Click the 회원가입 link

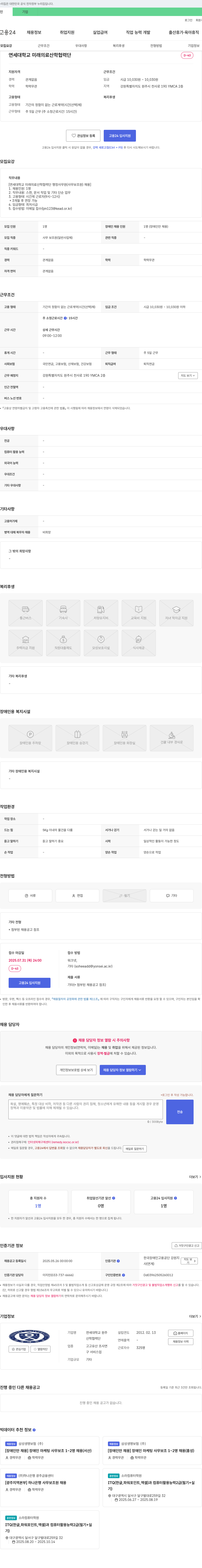coord(199,20)
